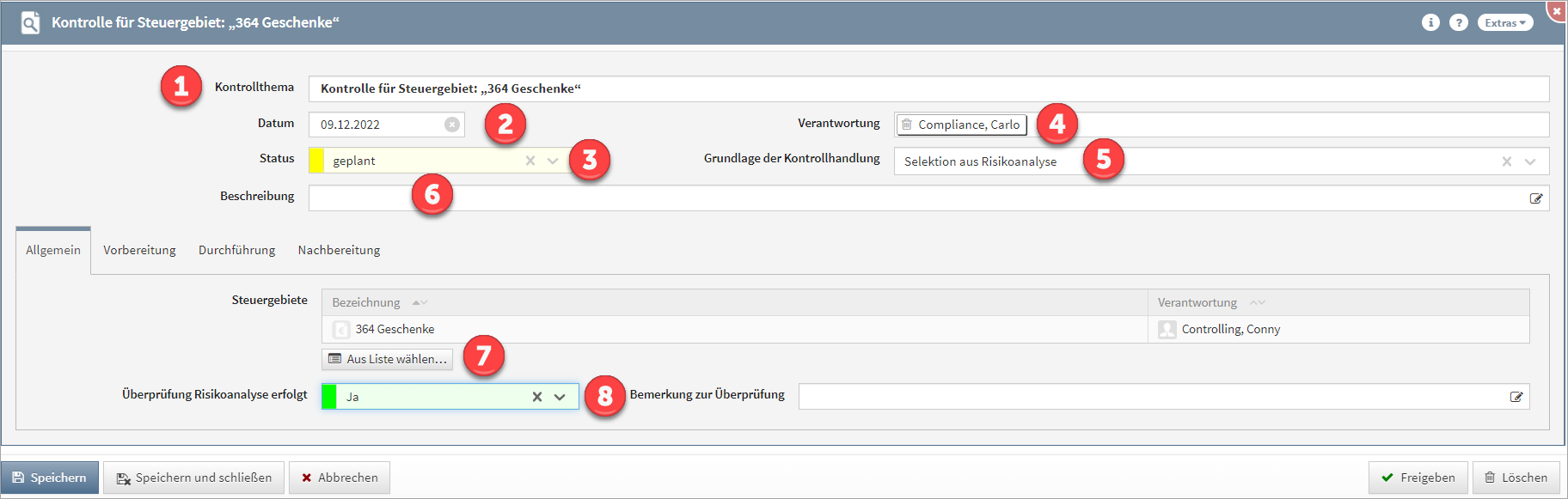The width and height of the screenshot is (1568, 499).
Task: Clear the Status value geplant
Action: click(530, 161)
